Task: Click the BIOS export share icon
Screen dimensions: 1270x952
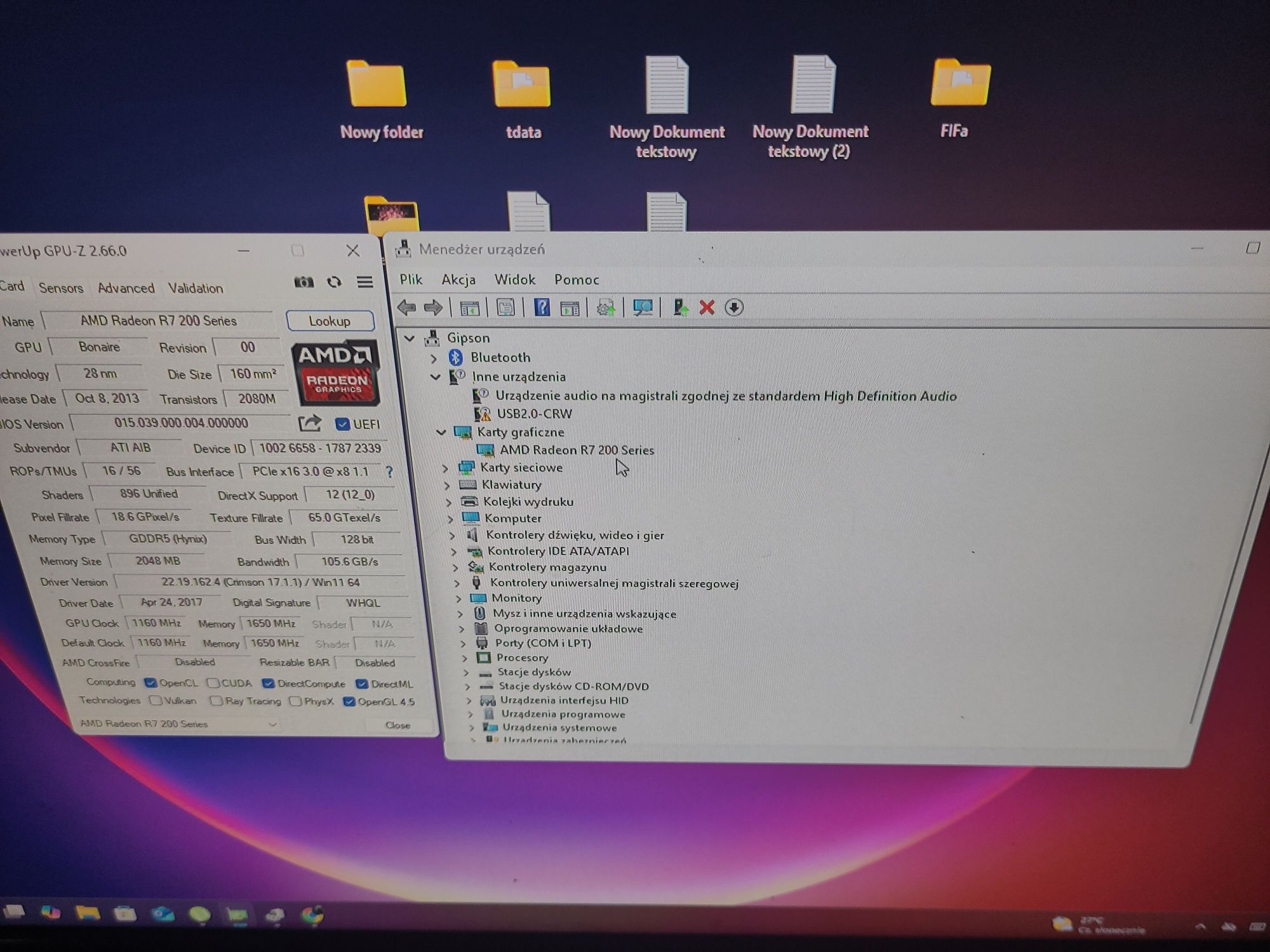Action: click(x=310, y=423)
